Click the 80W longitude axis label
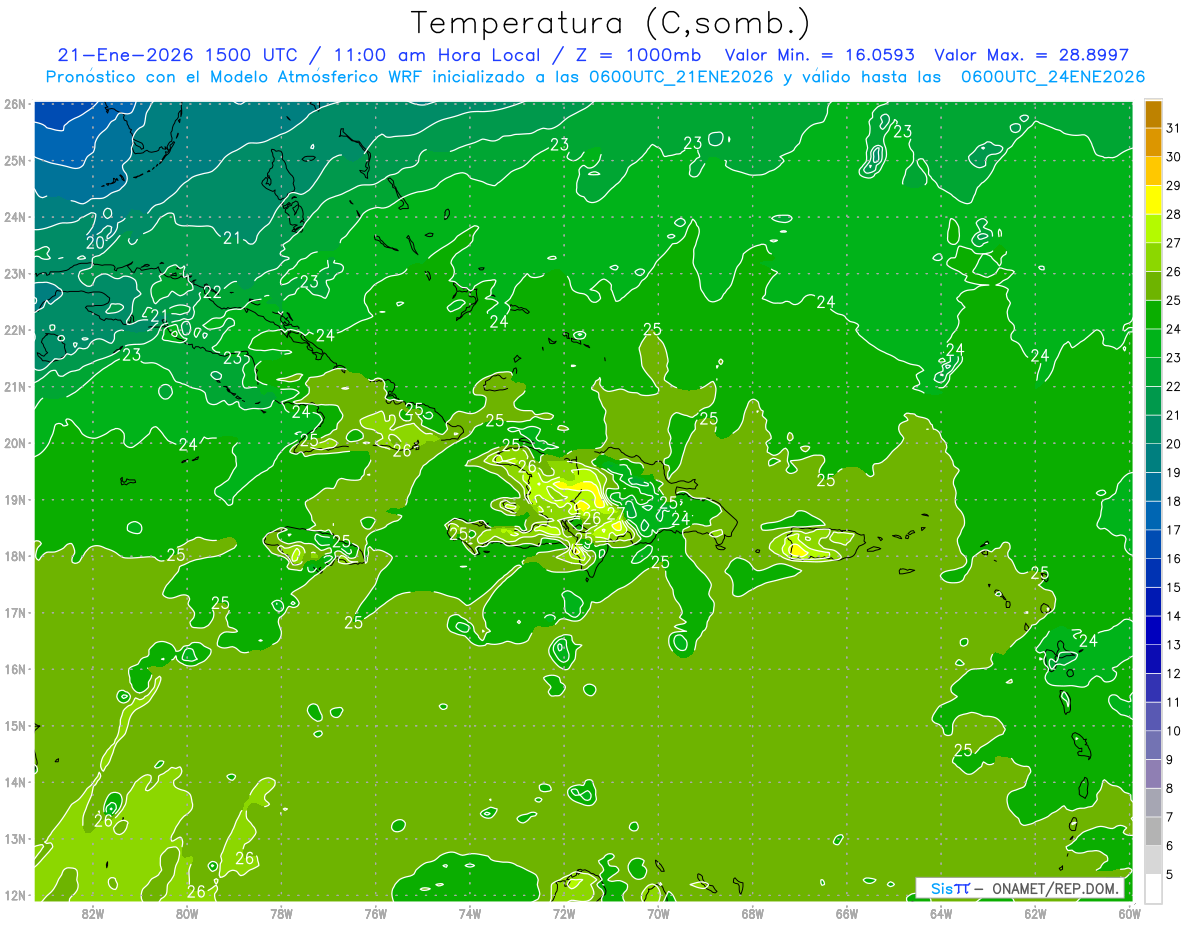This screenshot has height=927, width=1200. tap(187, 913)
